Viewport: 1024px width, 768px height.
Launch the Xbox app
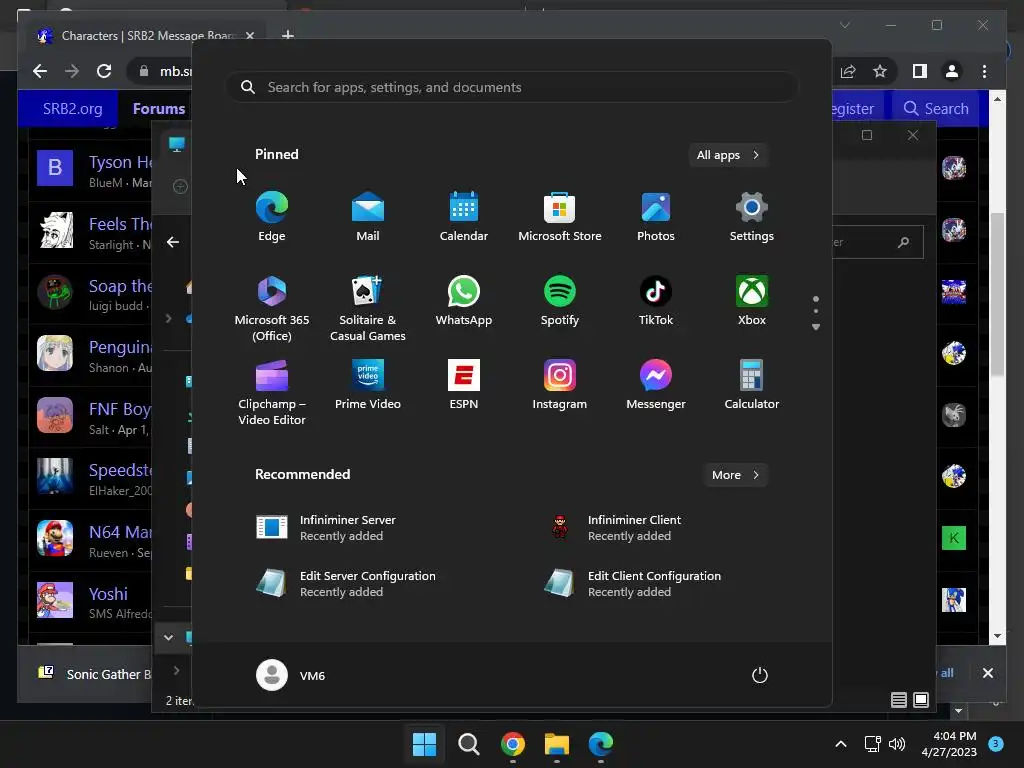click(x=752, y=301)
